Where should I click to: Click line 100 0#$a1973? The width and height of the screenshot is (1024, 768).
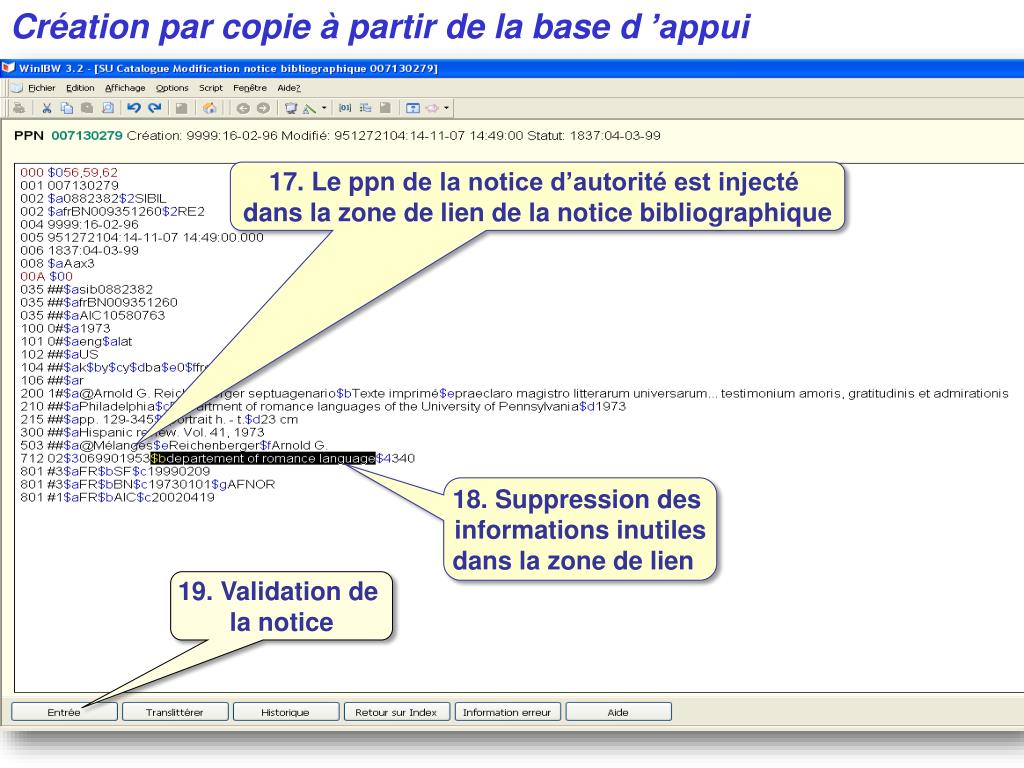pos(65,328)
